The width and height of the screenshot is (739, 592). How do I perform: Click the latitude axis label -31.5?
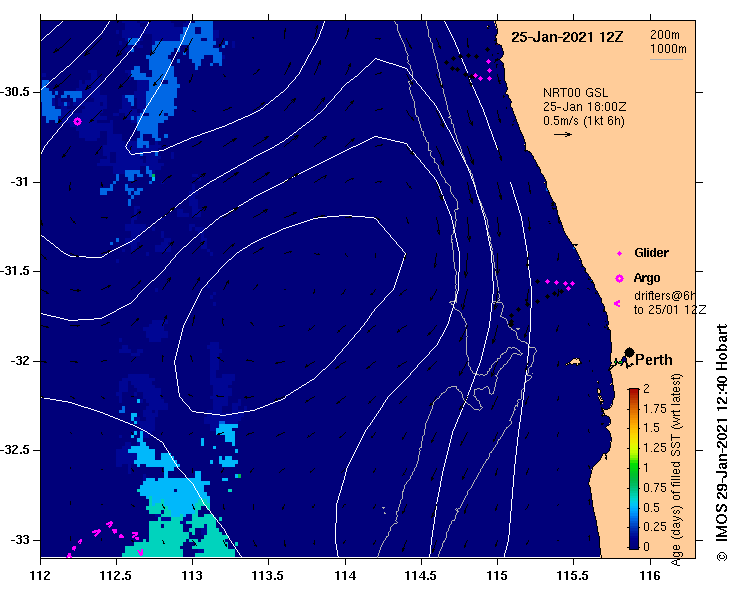[x=15, y=271]
